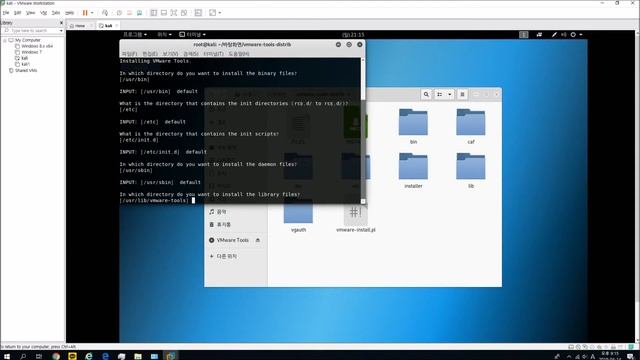Open the VMware Edit menu
Image resolution: width=640 pixels, height=360 pixels.
pyautogui.click(x=18, y=13)
